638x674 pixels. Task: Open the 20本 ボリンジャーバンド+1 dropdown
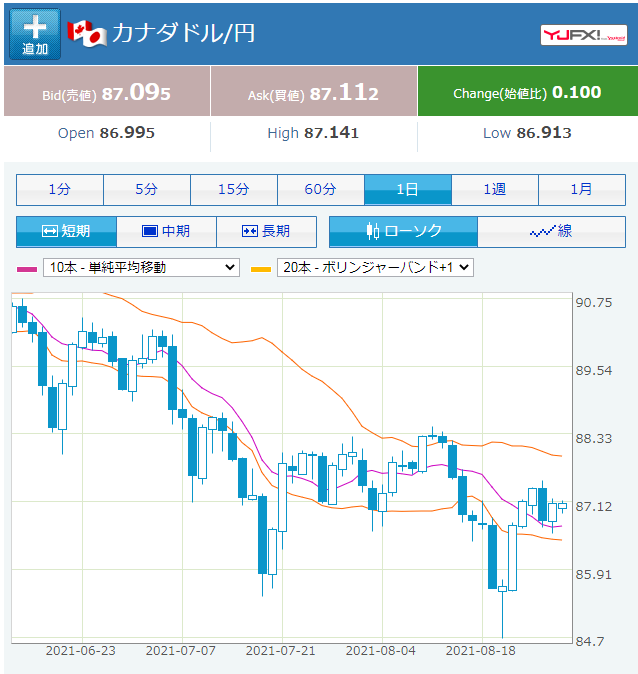click(x=375, y=267)
